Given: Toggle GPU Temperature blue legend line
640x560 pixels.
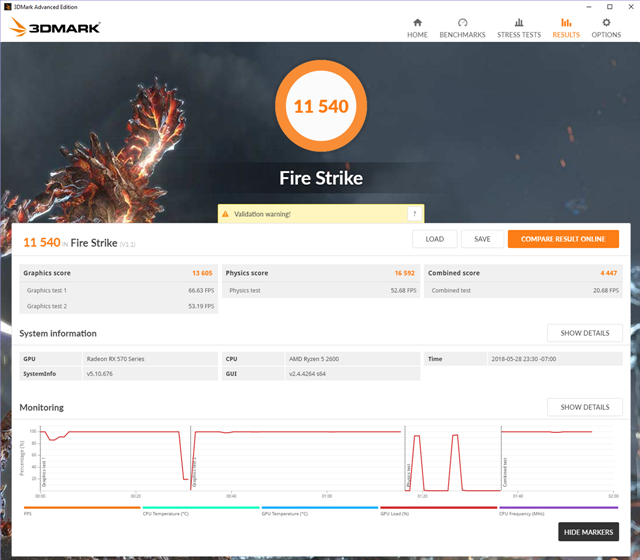Looking at the screenshot, I should 320,508.
